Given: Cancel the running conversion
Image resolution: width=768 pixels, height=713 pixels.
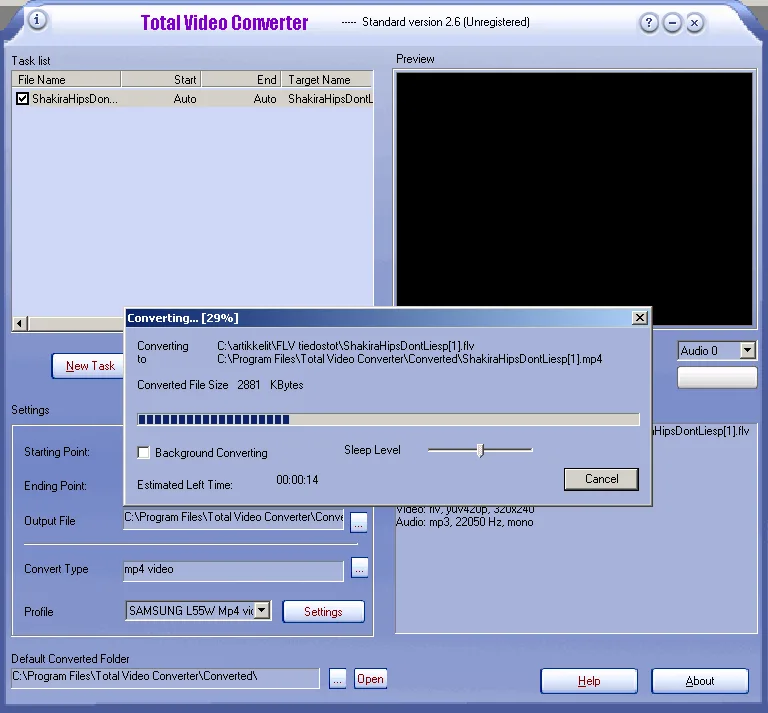Looking at the screenshot, I should pos(601,479).
